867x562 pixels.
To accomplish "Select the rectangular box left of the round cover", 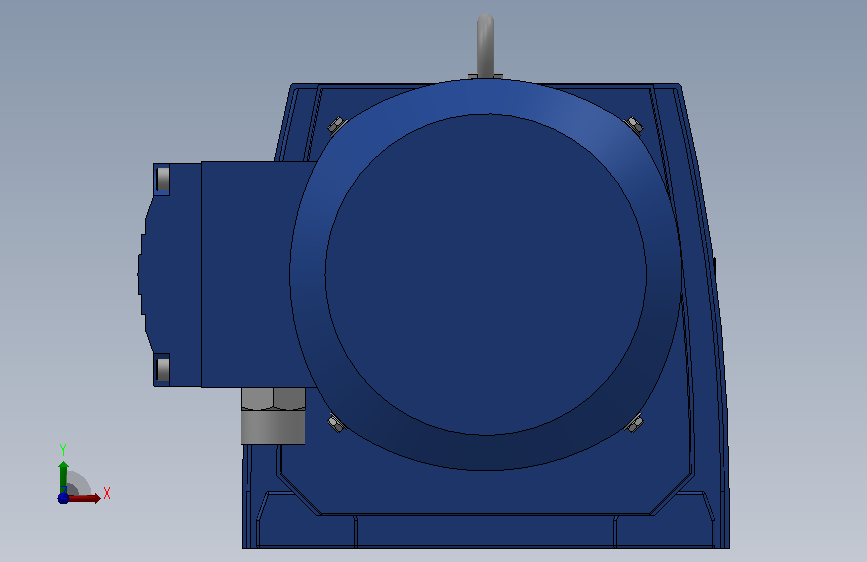I will tap(249, 274).
